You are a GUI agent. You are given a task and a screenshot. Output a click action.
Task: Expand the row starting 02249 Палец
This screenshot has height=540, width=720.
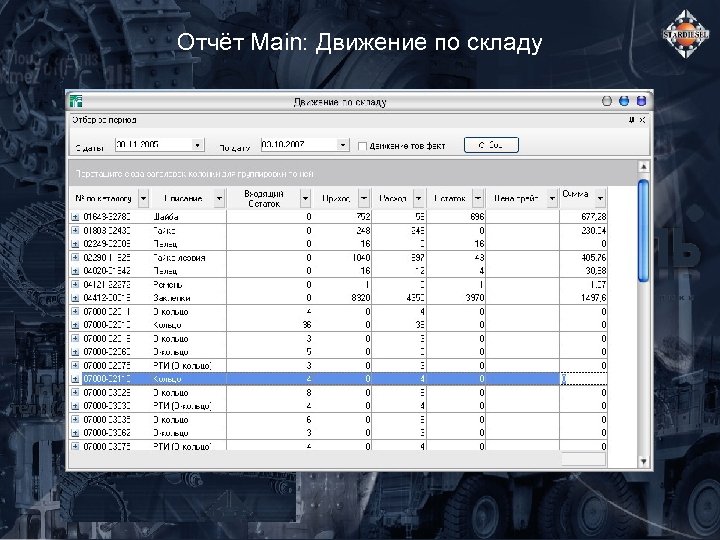point(75,243)
